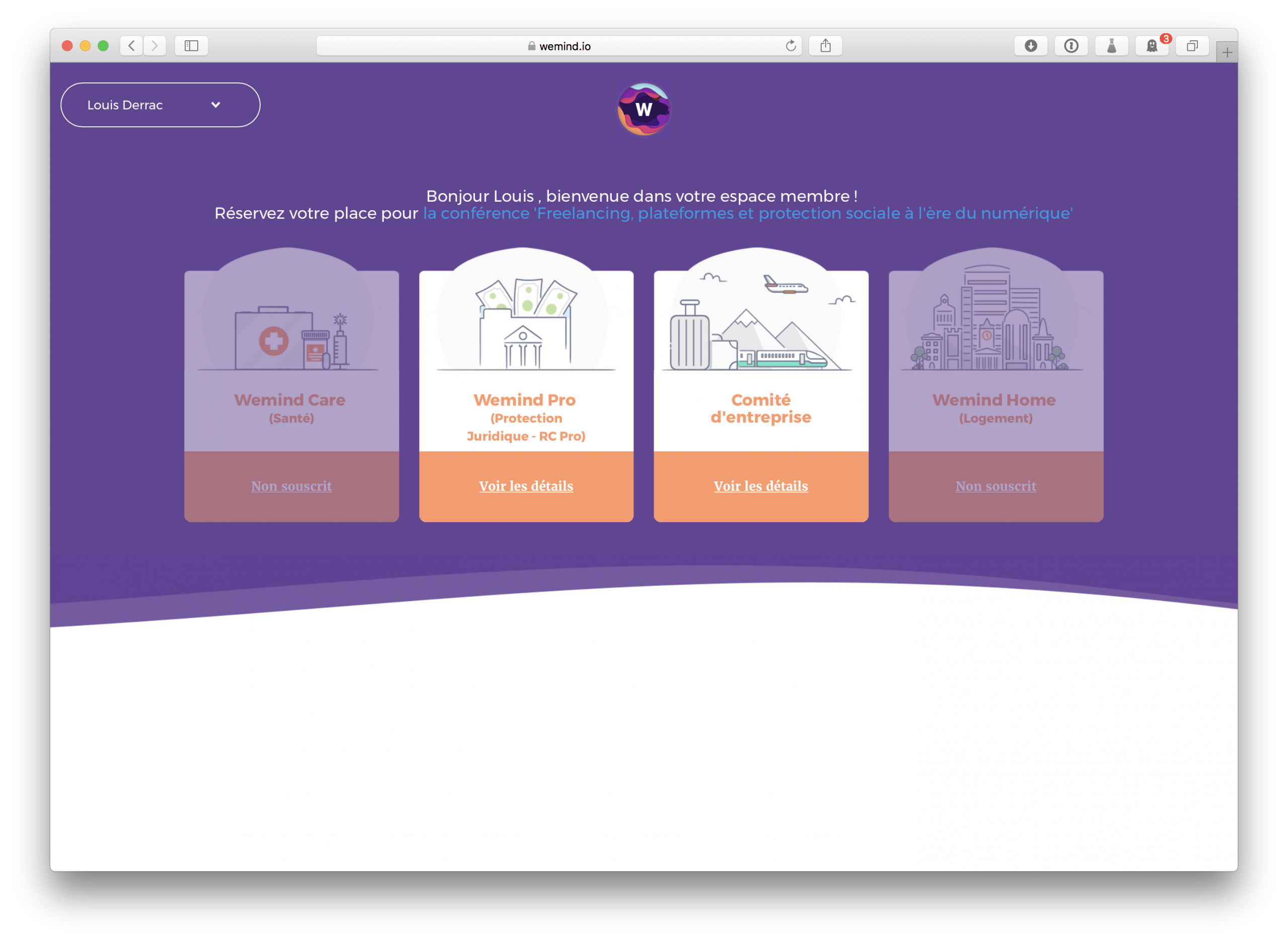
Task: Reload the wemind.io page
Action: coord(791,46)
